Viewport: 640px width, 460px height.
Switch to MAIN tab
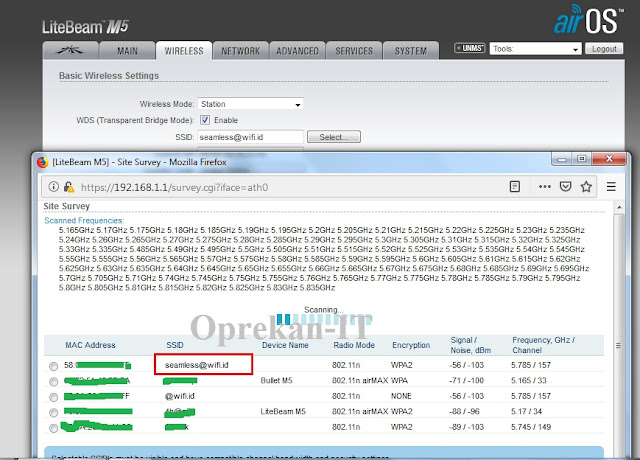coord(127,51)
